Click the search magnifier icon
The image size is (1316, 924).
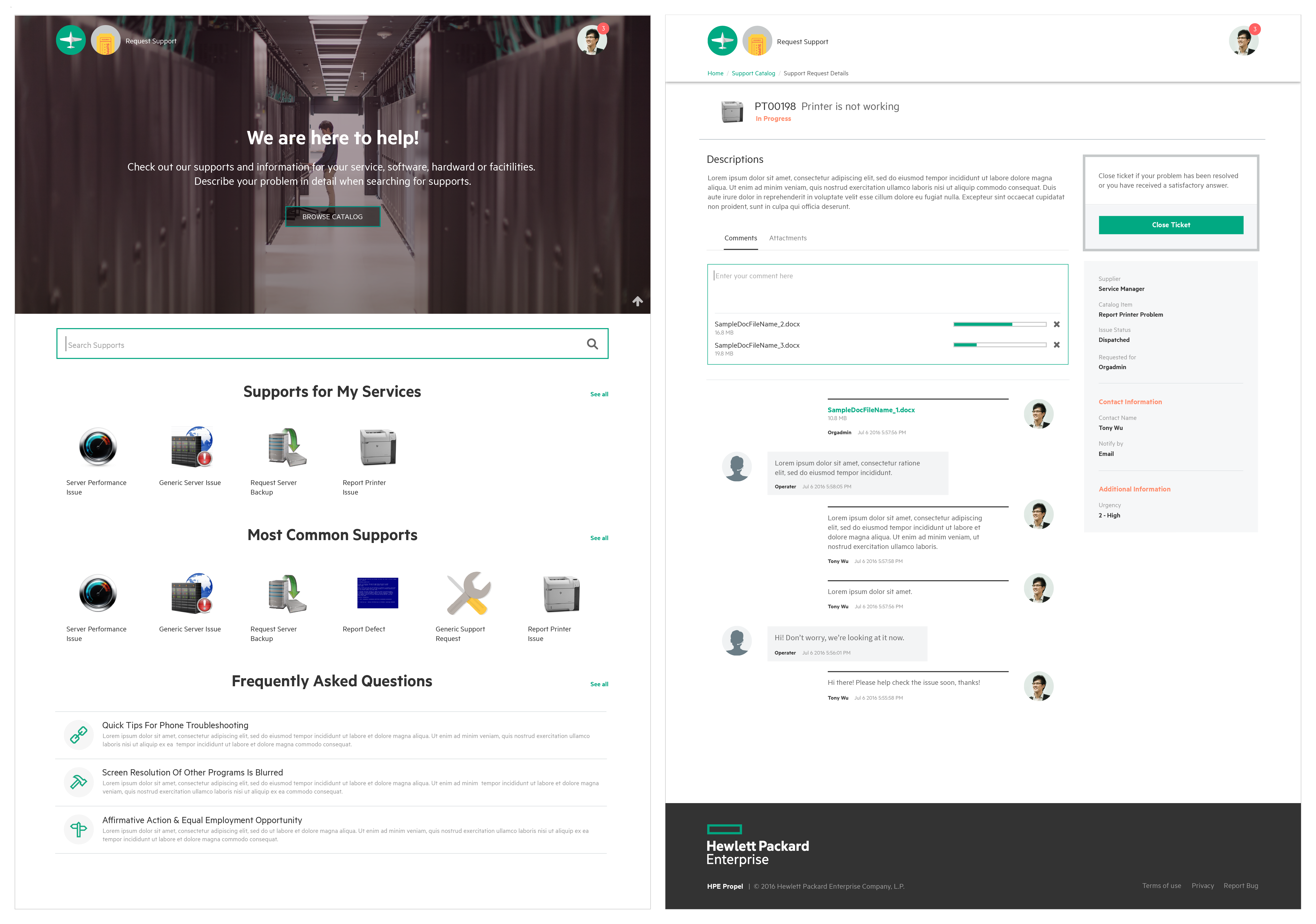tap(592, 344)
